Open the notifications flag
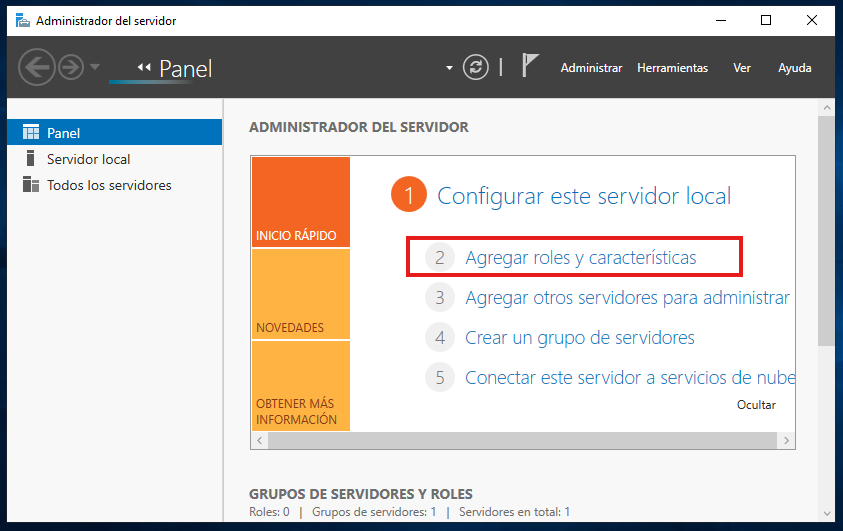 (530, 66)
